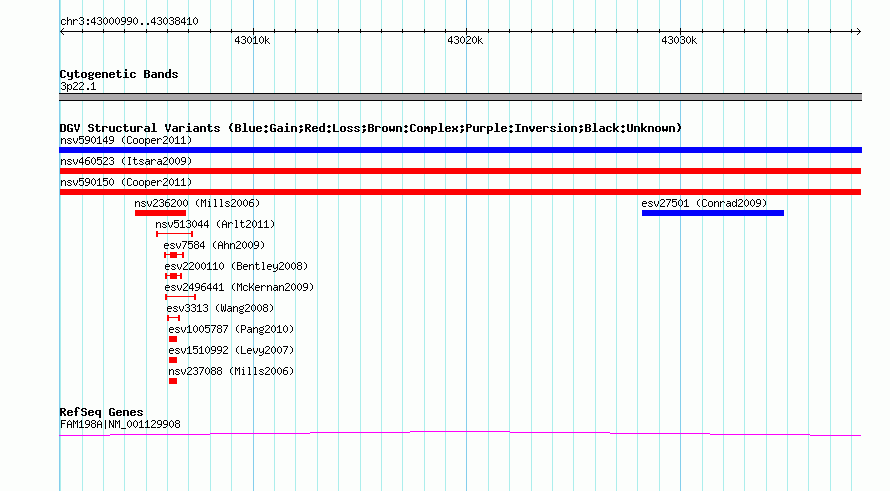890x491 pixels.
Task: Select the magenta FAM198A gene line
Action: pyautogui.click(x=460, y=434)
